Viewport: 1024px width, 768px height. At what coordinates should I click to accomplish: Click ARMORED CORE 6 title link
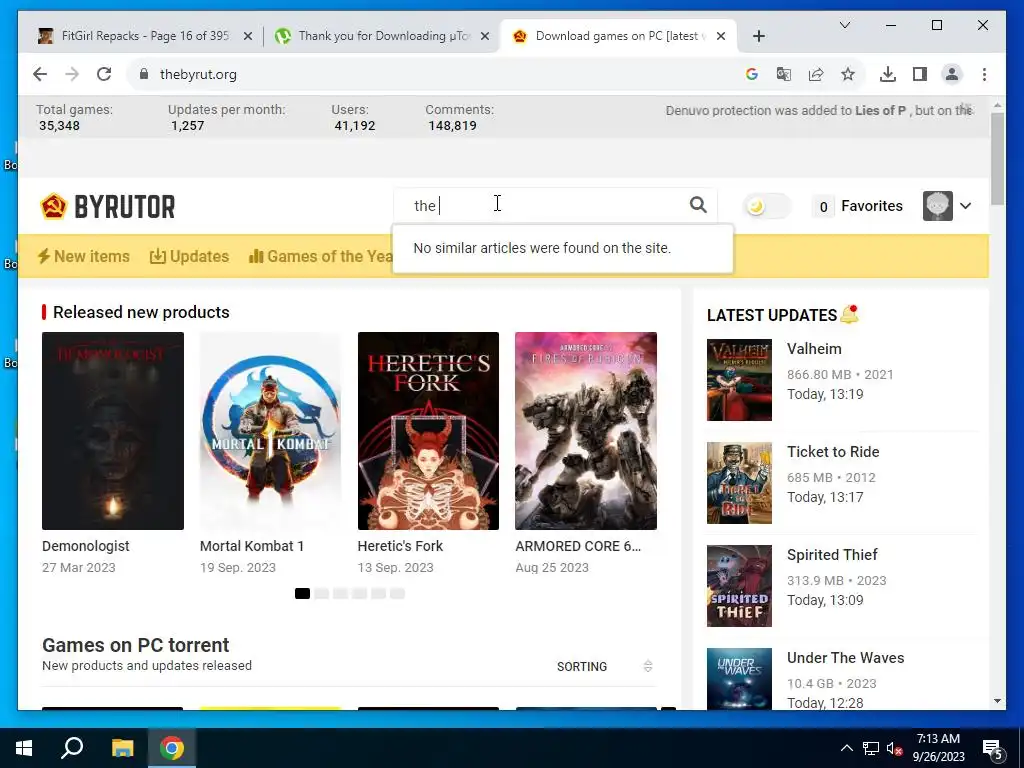point(578,546)
